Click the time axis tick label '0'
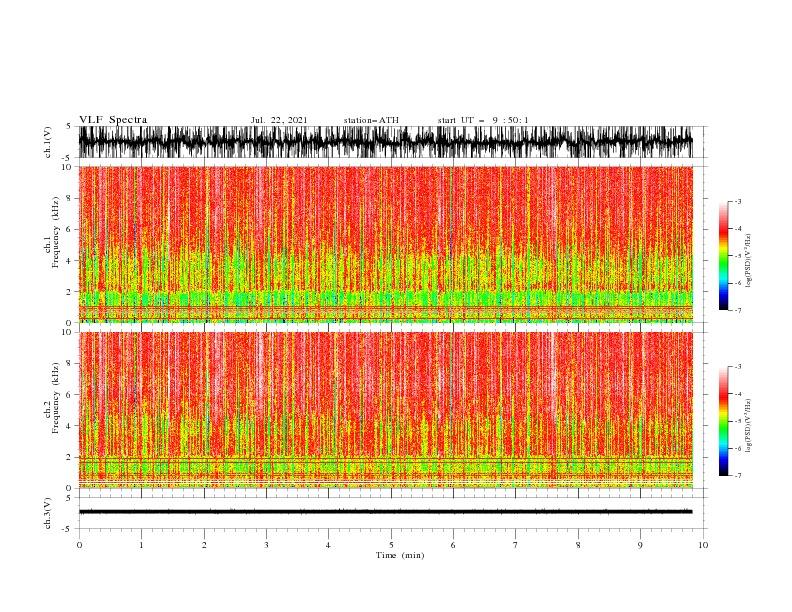Viewport: 792px width, 612px height. click(x=79, y=545)
